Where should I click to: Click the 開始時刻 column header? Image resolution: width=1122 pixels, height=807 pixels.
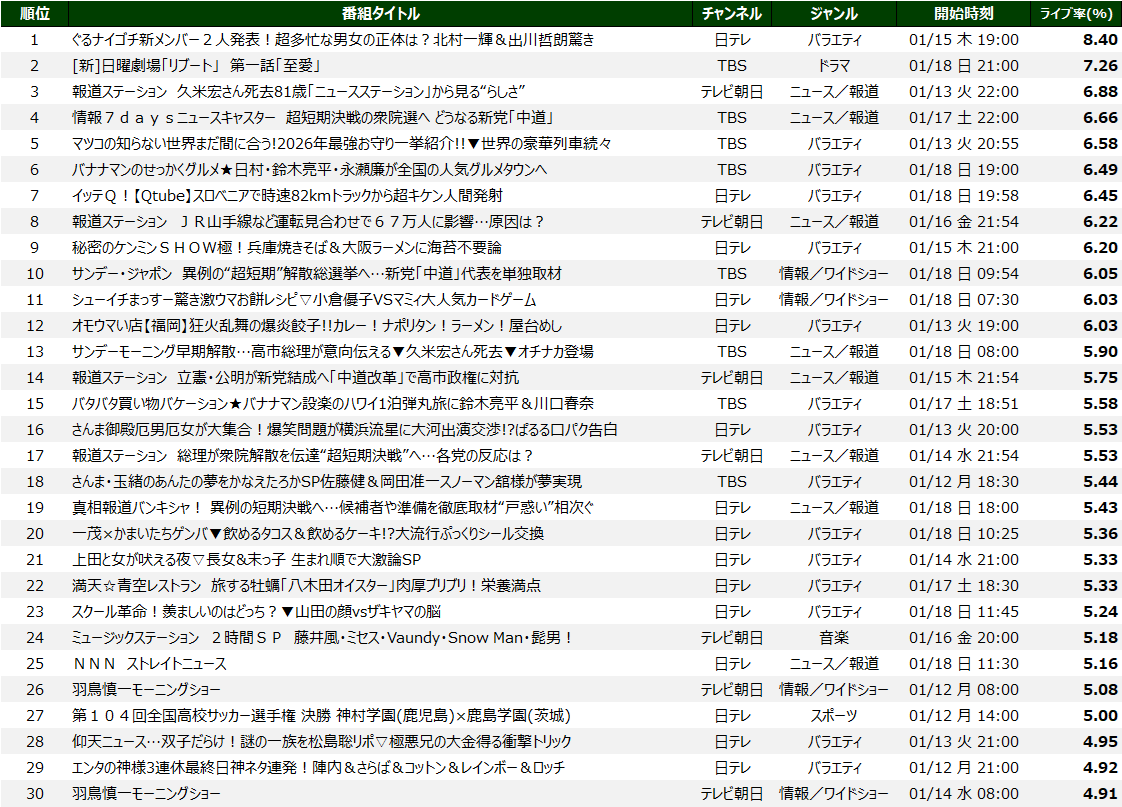tap(964, 13)
